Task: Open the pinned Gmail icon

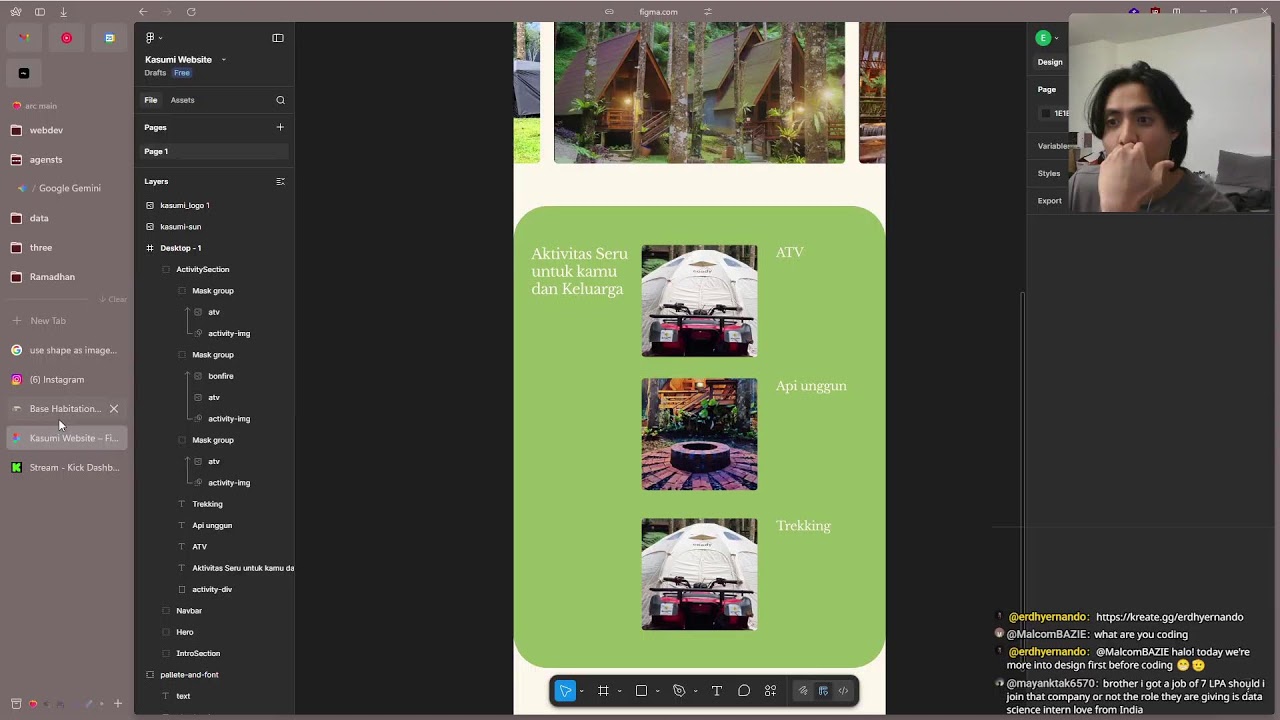Action: pos(24,38)
